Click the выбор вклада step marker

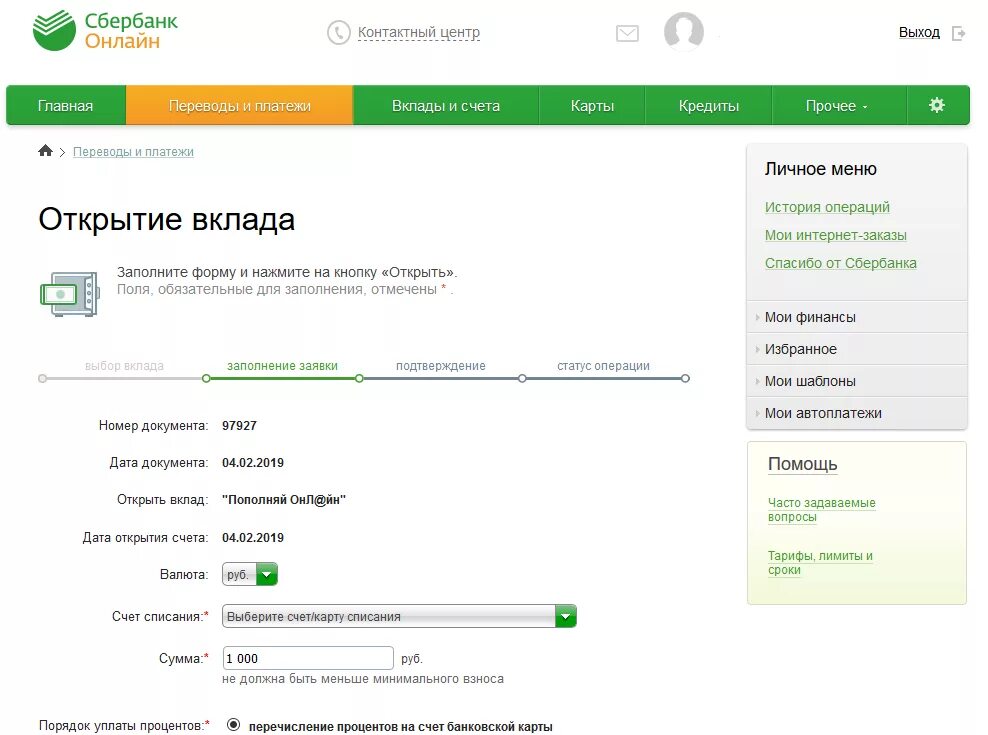point(42,379)
